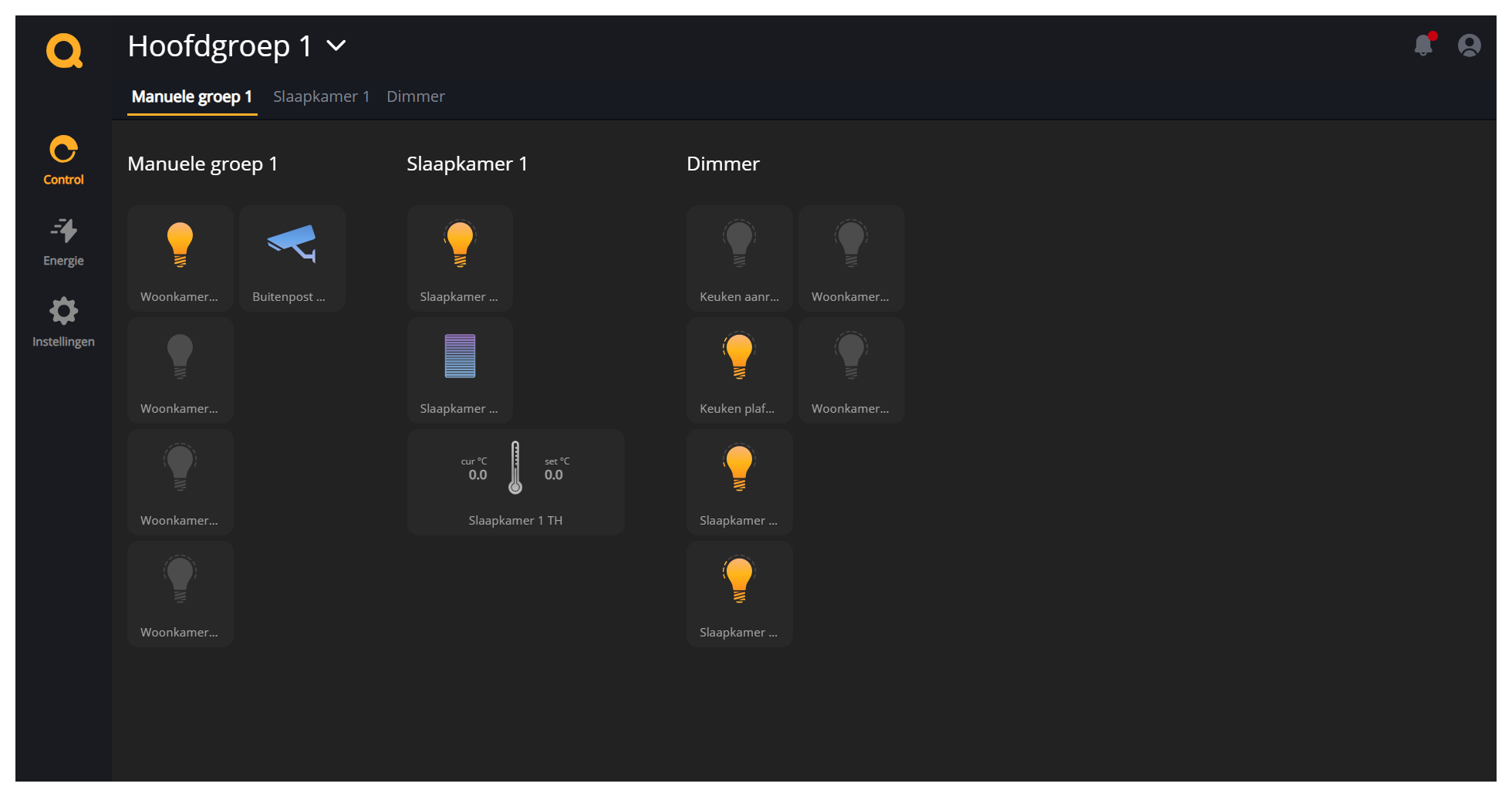Viewport: 1512px width, 797px height.
Task: Open the Control section in sidebar
Action: tap(63, 160)
